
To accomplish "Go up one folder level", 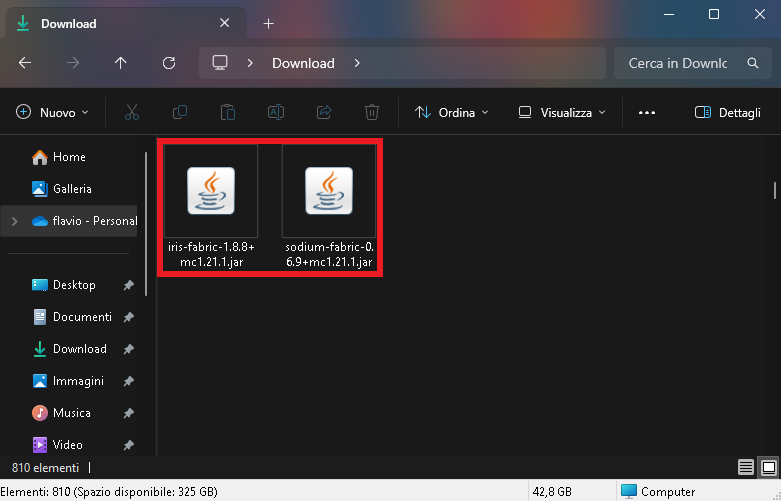I will coord(121,63).
